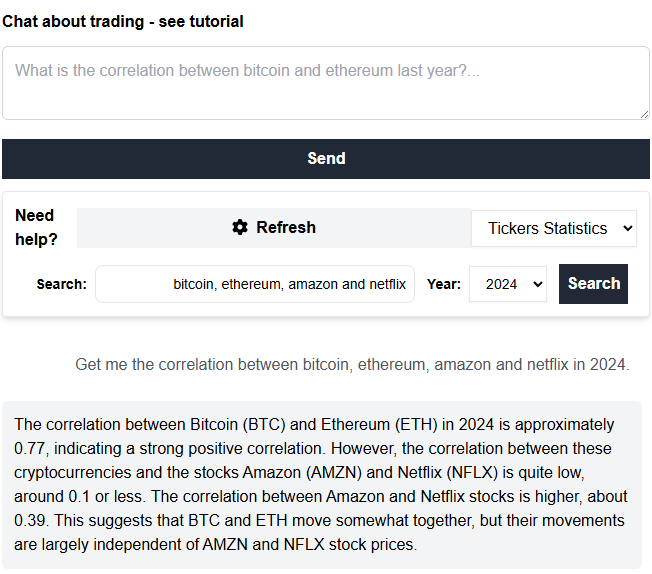Open the see tutorial link
Image resolution: width=652 pixels, height=574 pixels.
[x=201, y=21]
